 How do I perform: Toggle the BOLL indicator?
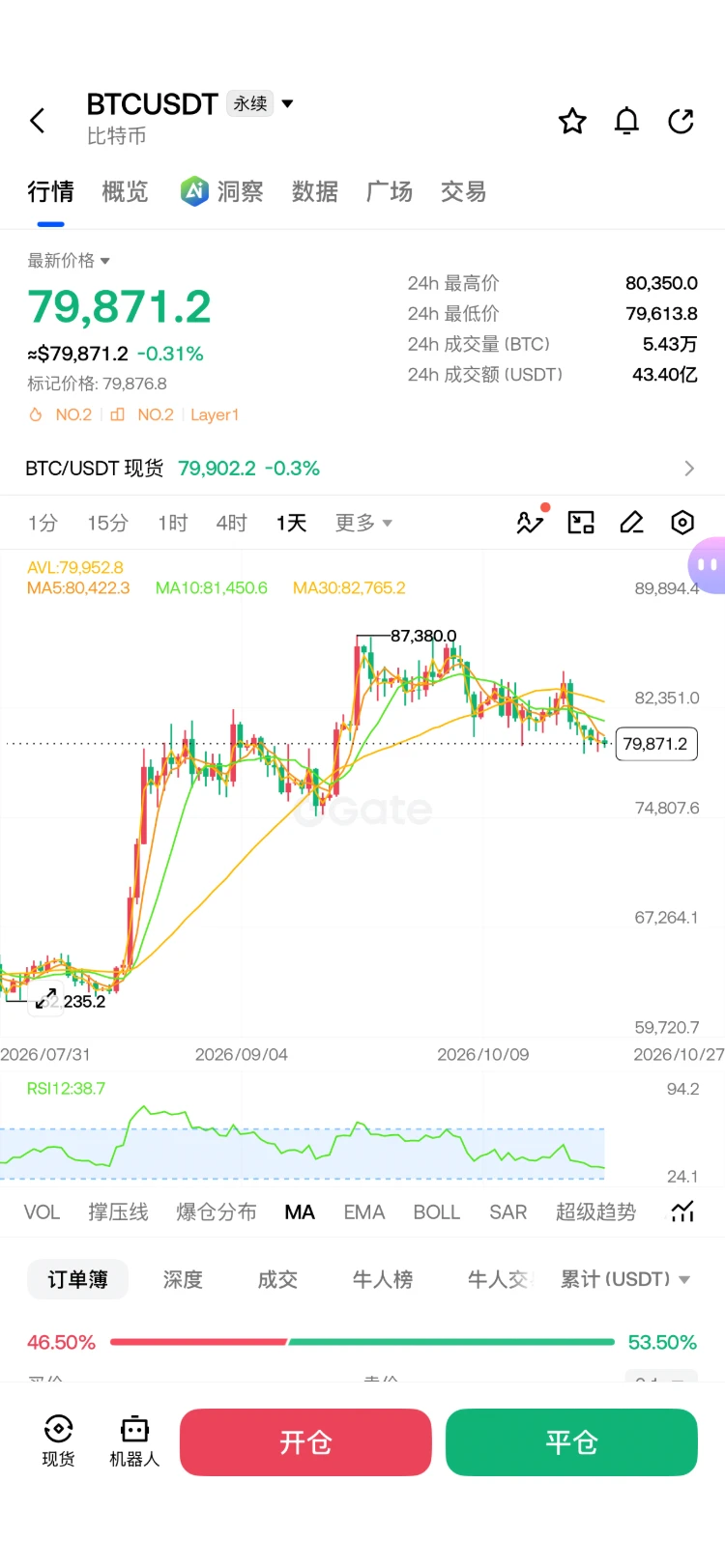tap(436, 1212)
